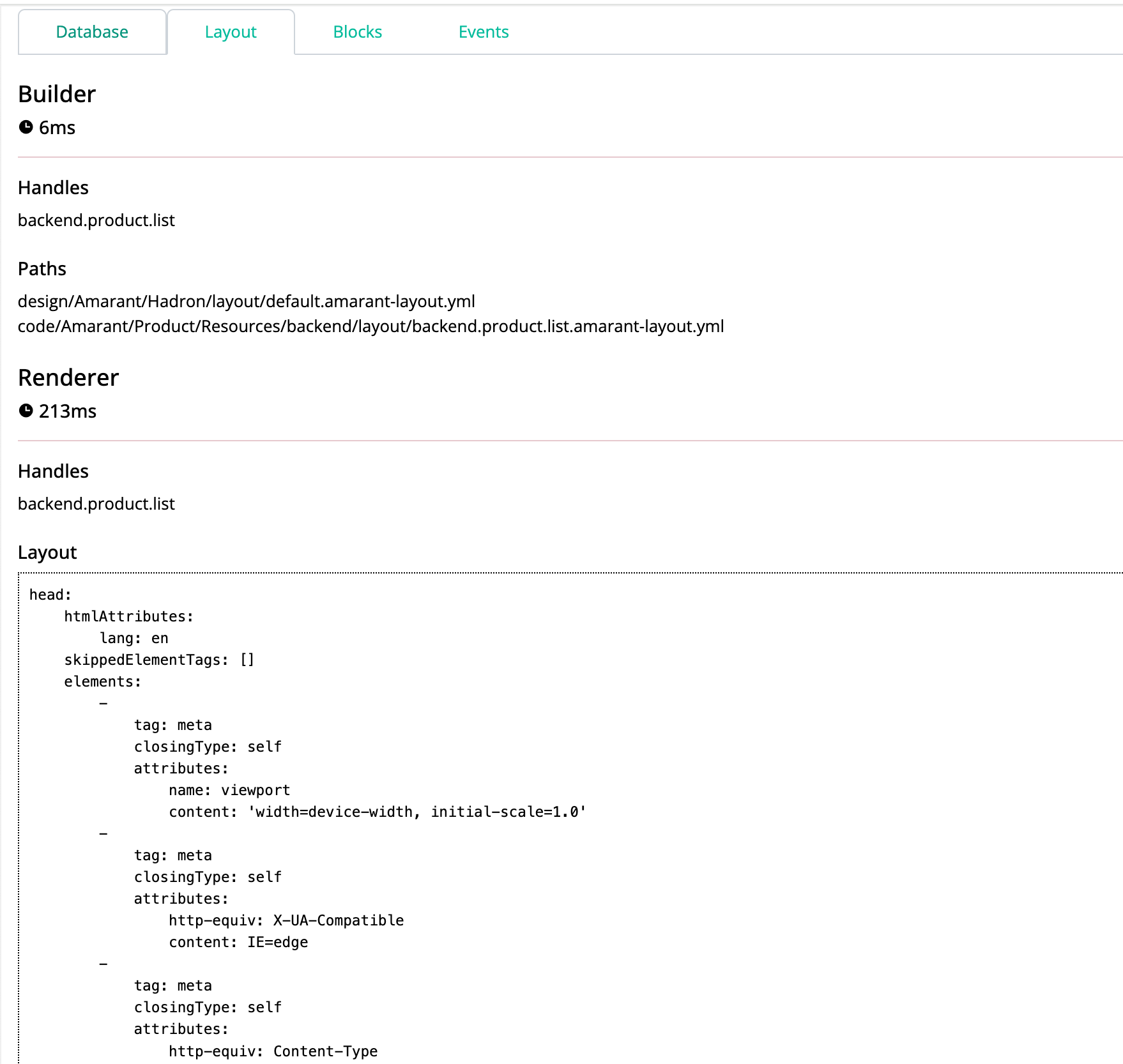1123x1064 pixels.
Task: Select the Layout tab
Action: (231, 31)
